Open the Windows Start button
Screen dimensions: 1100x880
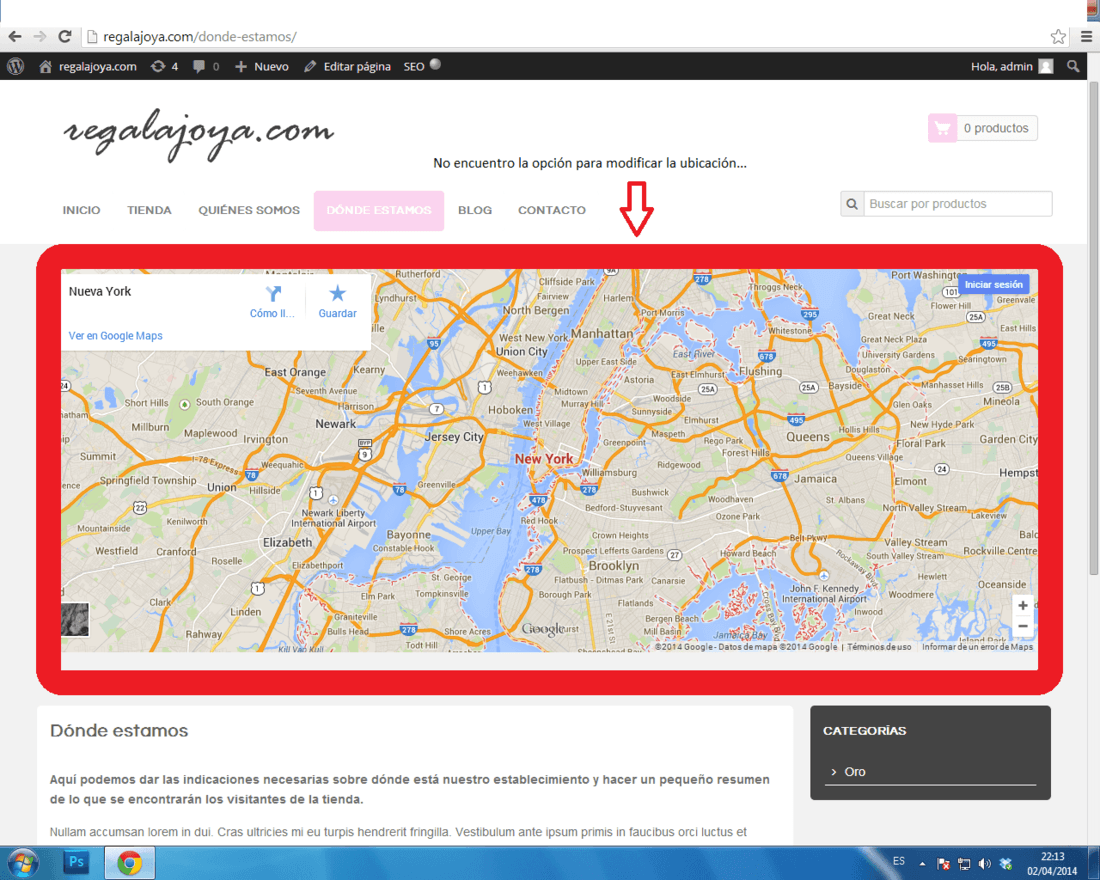pyautogui.click(x=22, y=862)
